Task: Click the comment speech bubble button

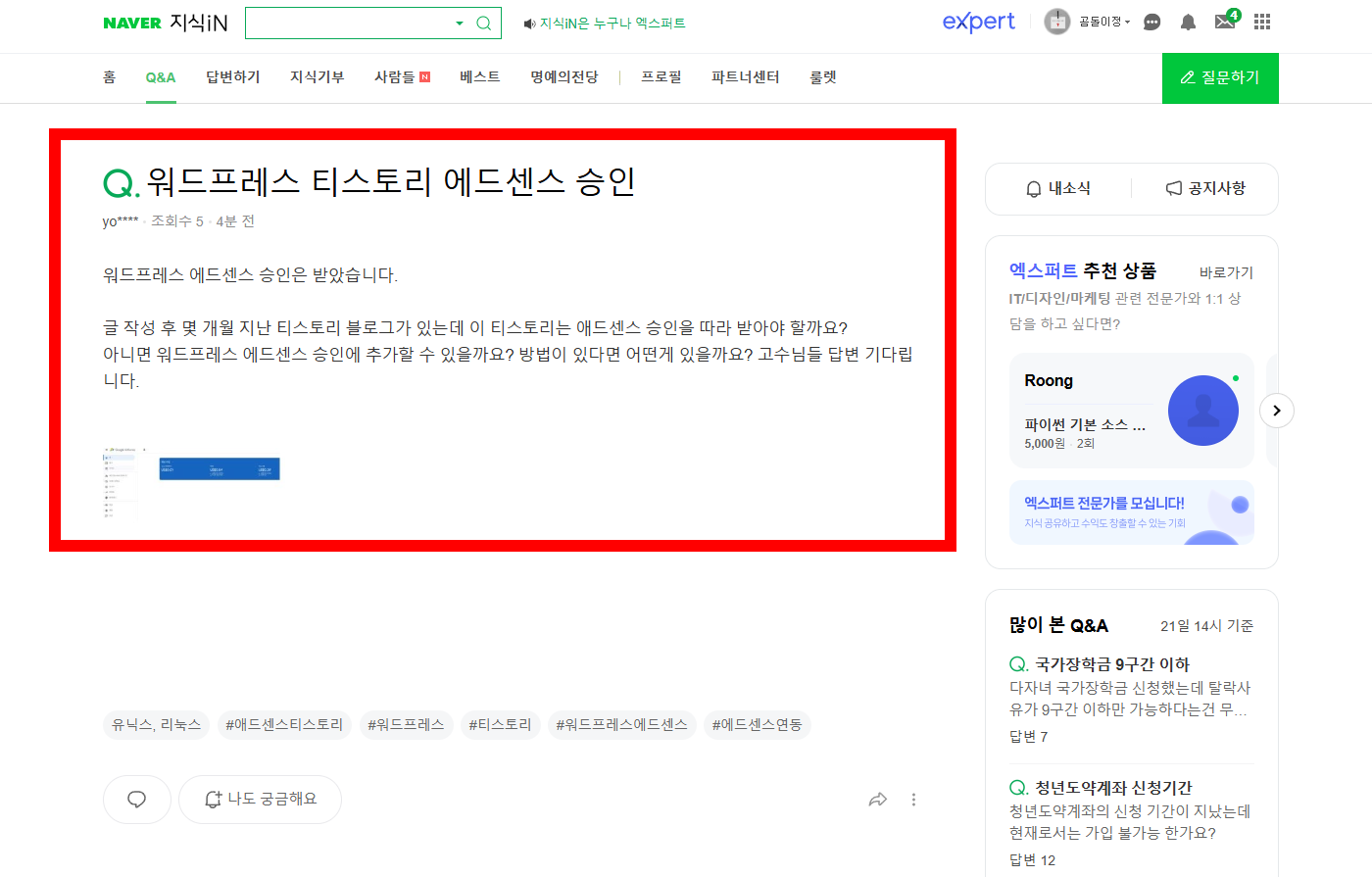Action: click(x=137, y=800)
